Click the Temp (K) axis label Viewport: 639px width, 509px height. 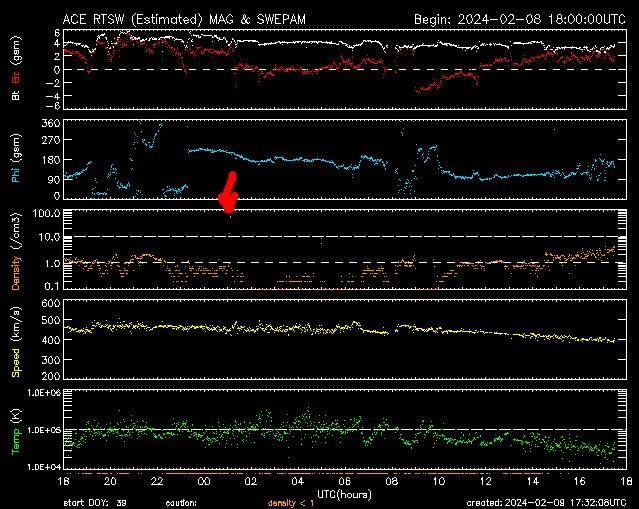[x=17, y=430]
